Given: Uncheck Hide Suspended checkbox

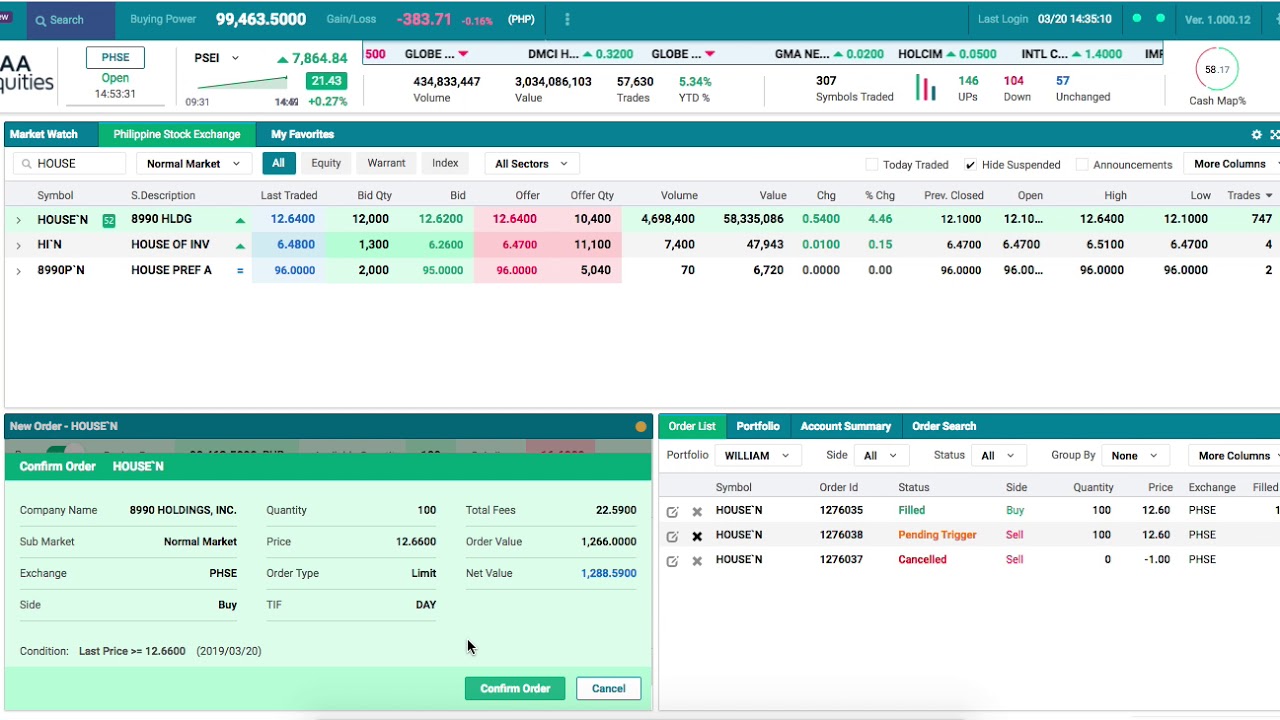Looking at the screenshot, I should [970, 164].
